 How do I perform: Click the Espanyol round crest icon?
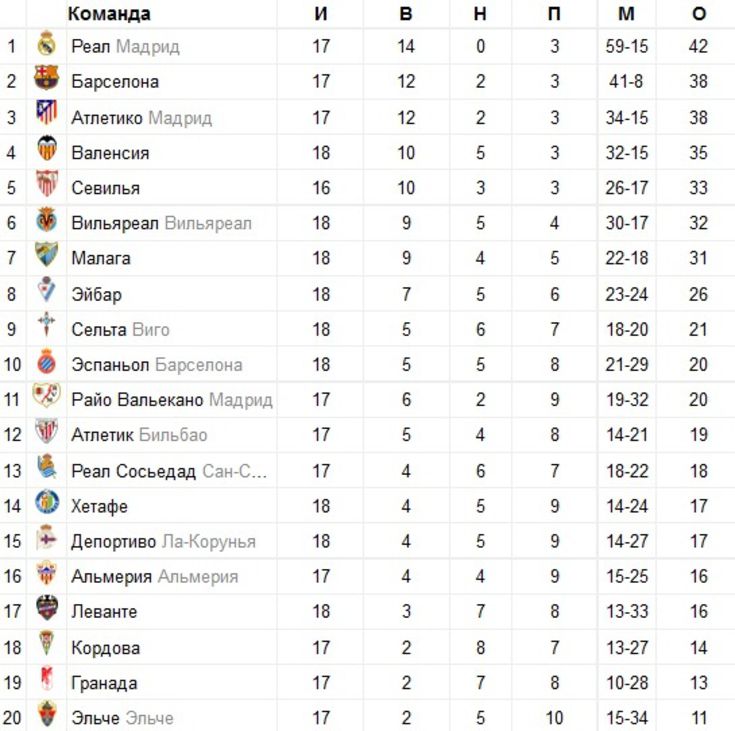[x=46, y=362]
